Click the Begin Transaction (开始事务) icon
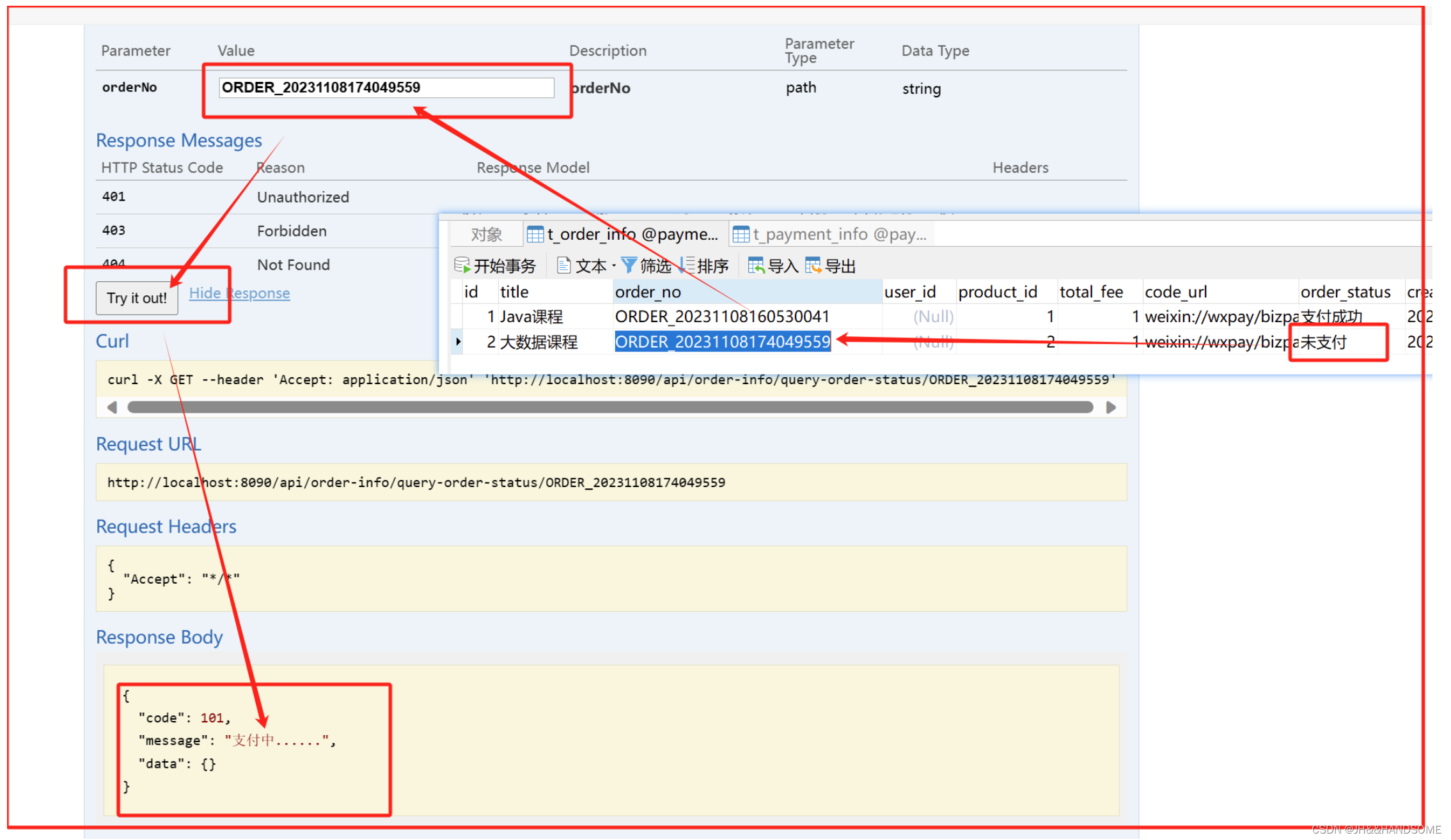The width and height of the screenshot is (1451, 840). (462, 265)
